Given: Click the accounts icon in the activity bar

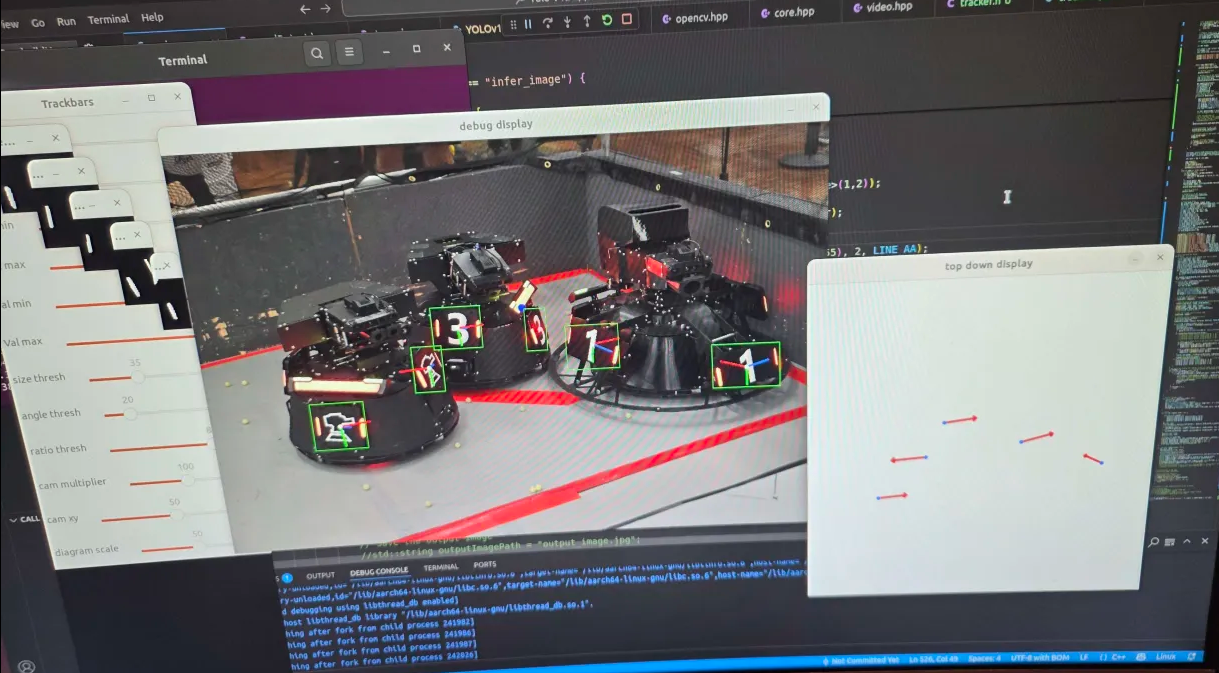Looking at the screenshot, I should (x=27, y=665).
